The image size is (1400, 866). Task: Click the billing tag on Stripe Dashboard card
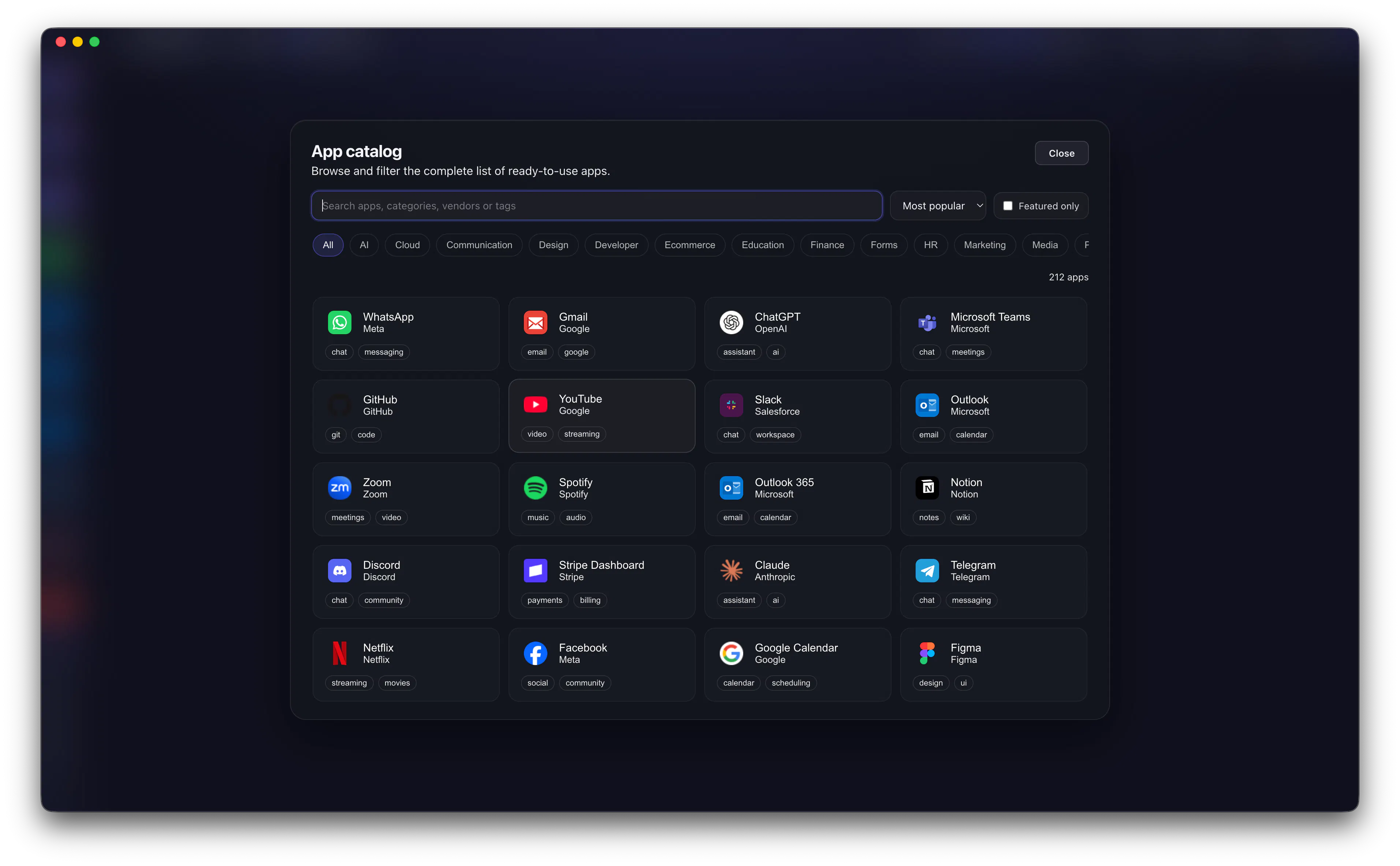click(589, 600)
